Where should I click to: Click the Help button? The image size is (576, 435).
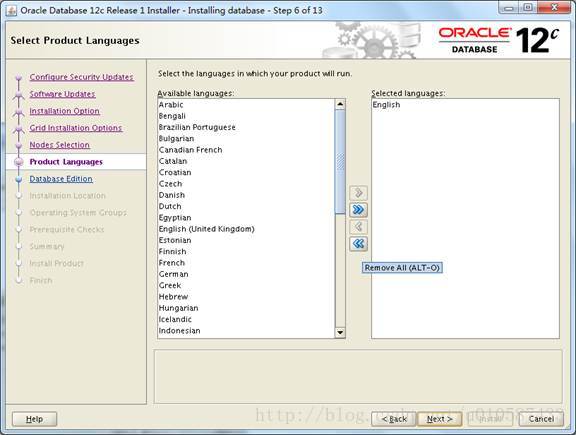coord(35,419)
